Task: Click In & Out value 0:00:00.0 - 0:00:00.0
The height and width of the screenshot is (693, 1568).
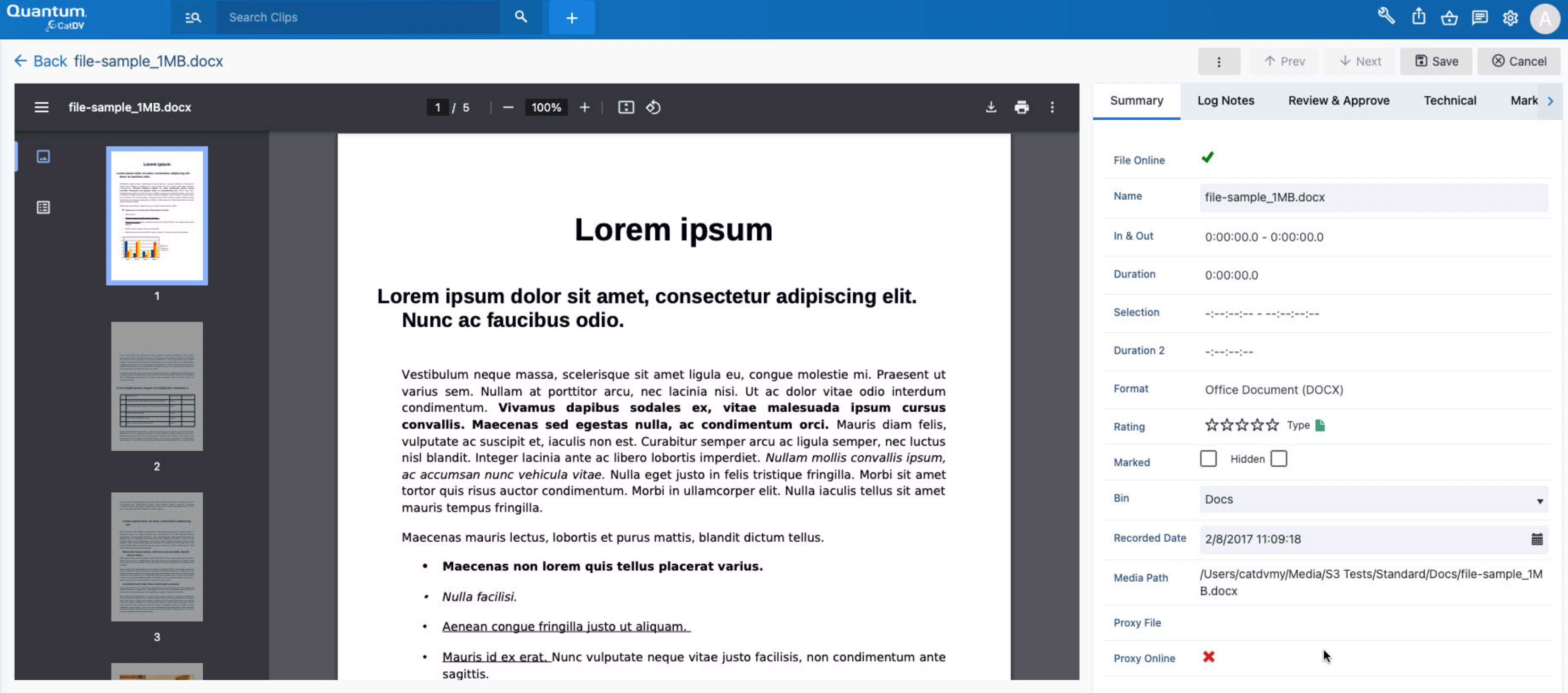Action: pos(1263,237)
